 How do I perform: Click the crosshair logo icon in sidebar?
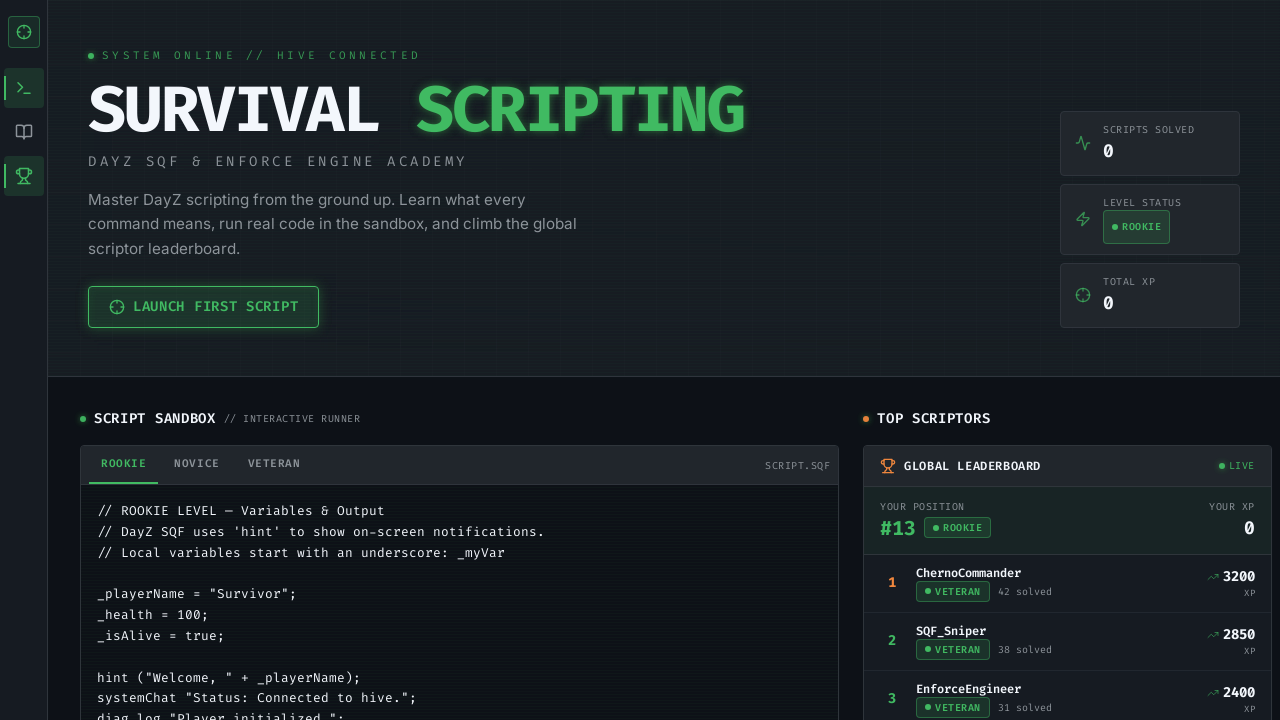(x=24, y=32)
